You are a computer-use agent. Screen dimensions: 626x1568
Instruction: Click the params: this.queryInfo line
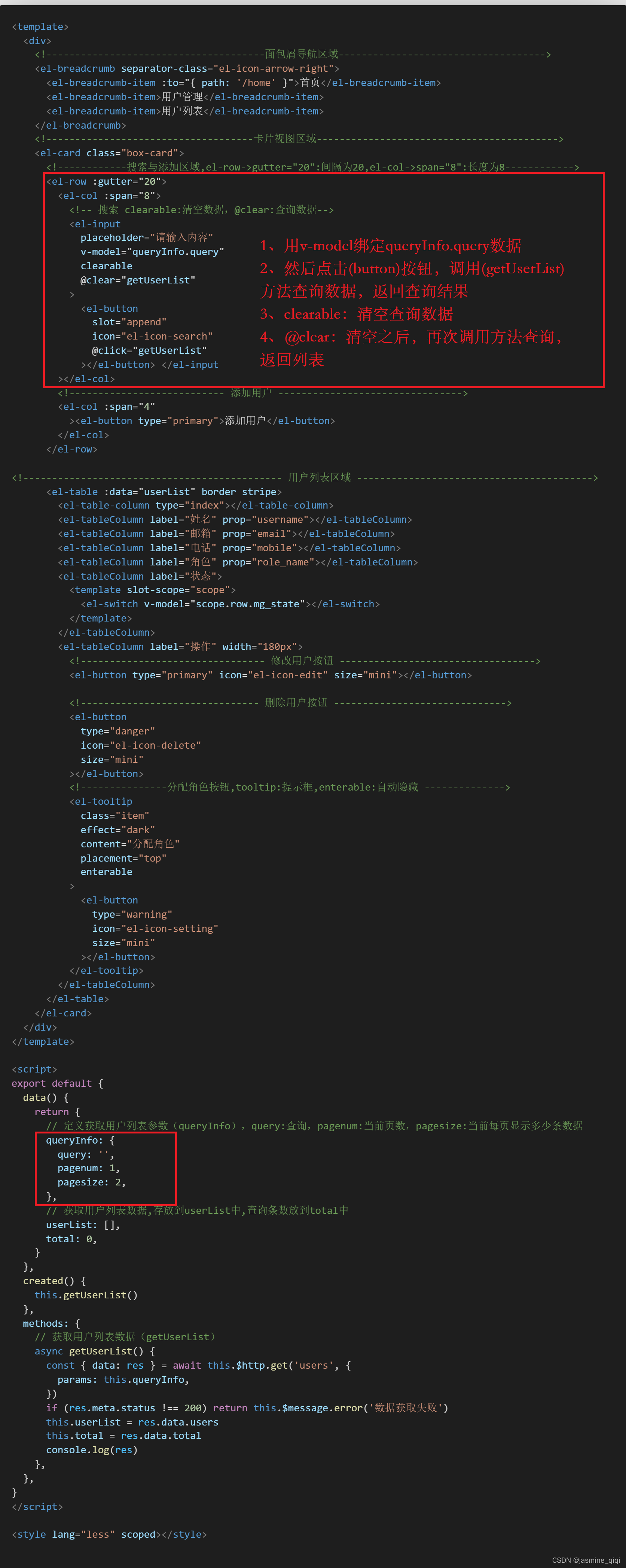point(123,1380)
